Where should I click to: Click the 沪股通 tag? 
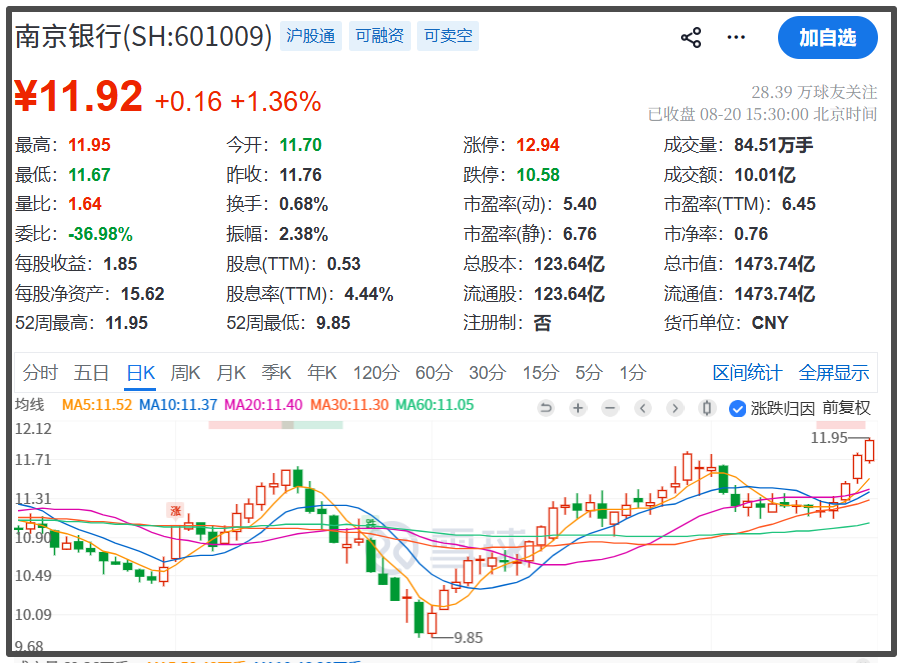pyautogui.click(x=310, y=36)
